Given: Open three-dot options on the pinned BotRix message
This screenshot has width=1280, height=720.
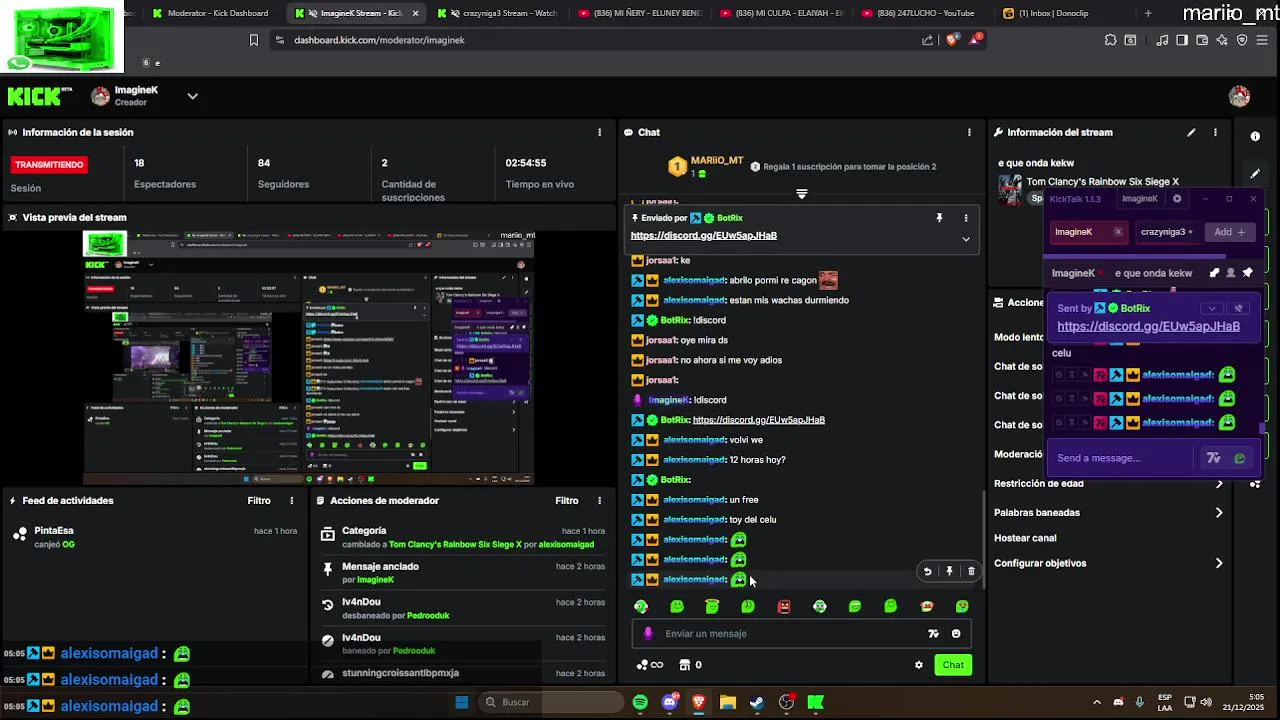Looking at the screenshot, I should tap(966, 217).
